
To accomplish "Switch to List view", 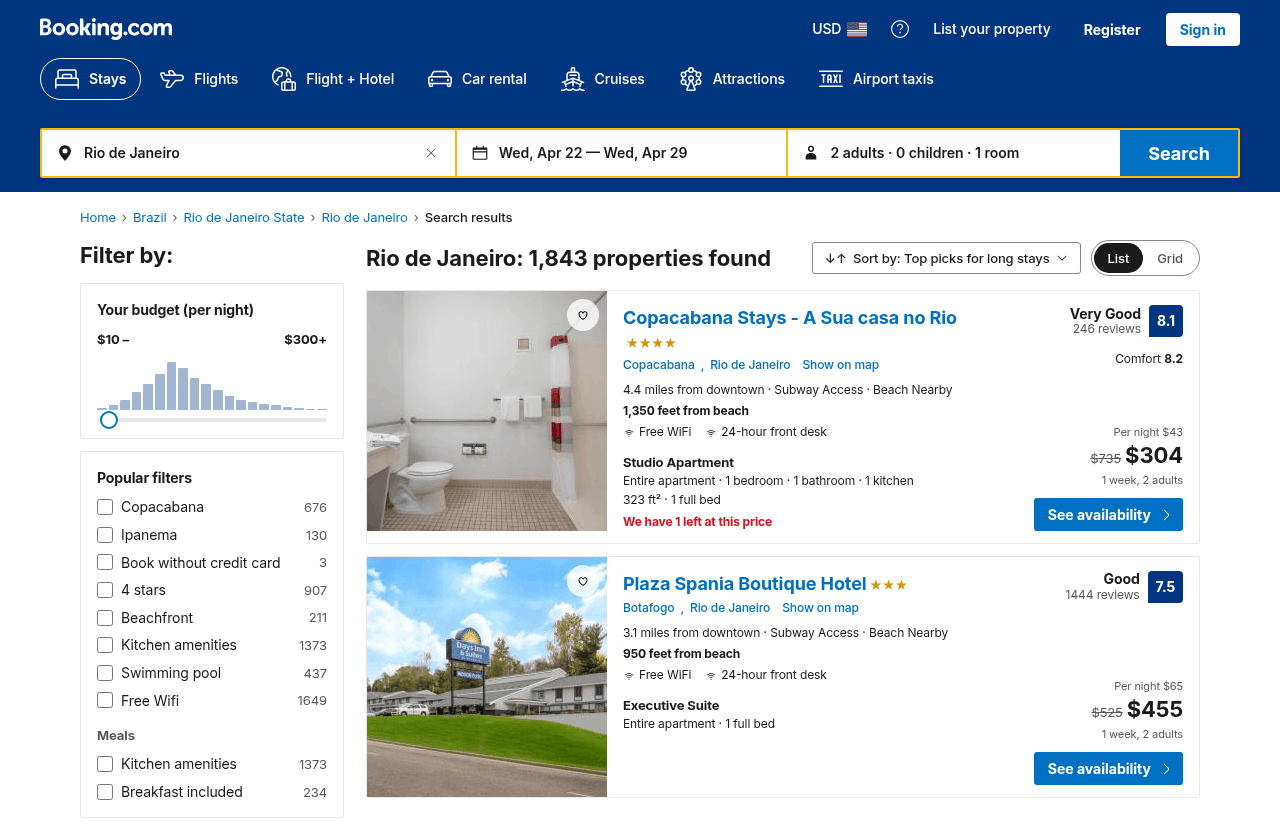I will click(x=1118, y=258).
